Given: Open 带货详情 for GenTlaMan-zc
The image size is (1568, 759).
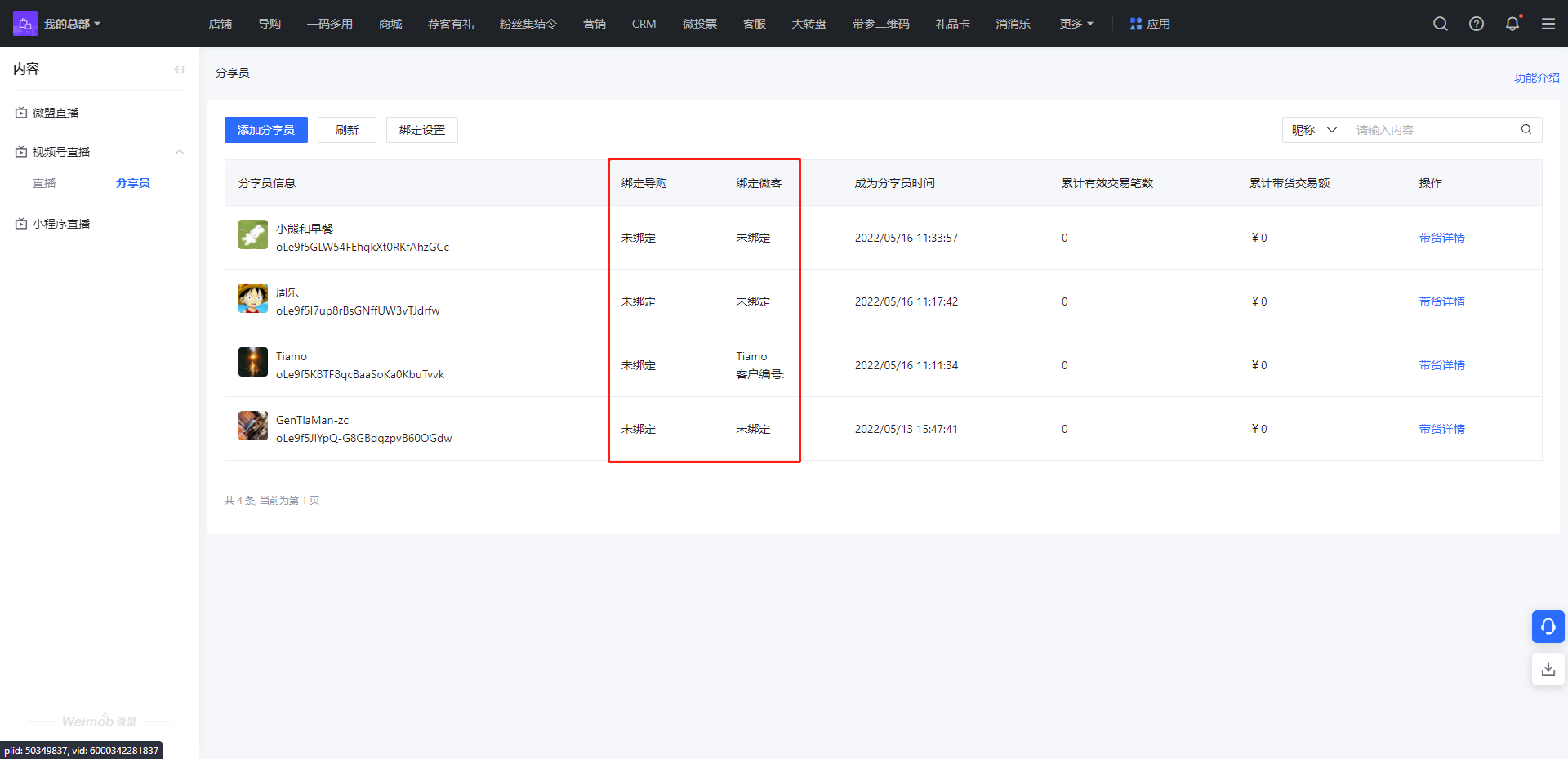Looking at the screenshot, I should 1442,429.
